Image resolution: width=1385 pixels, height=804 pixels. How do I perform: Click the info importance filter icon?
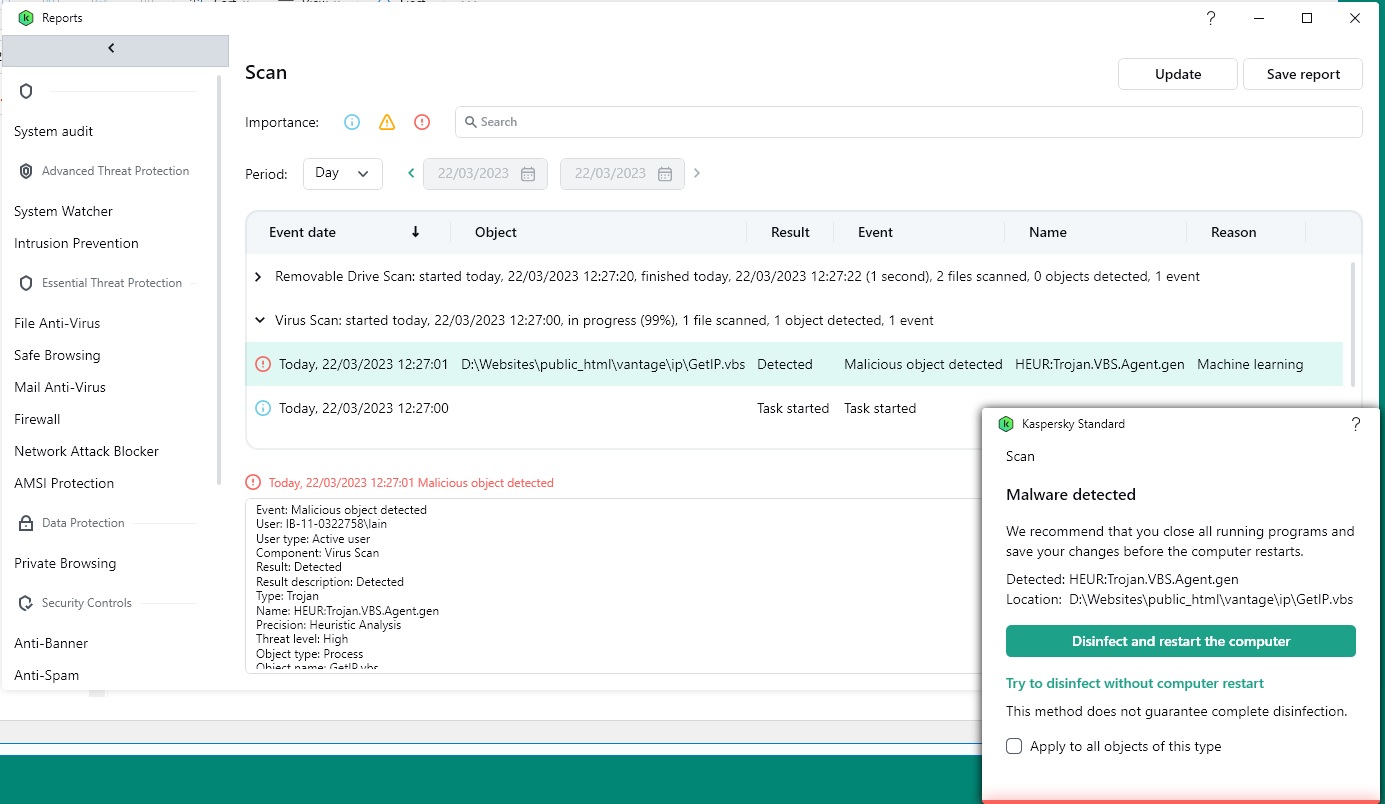pyautogui.click(x=352, y=122)
